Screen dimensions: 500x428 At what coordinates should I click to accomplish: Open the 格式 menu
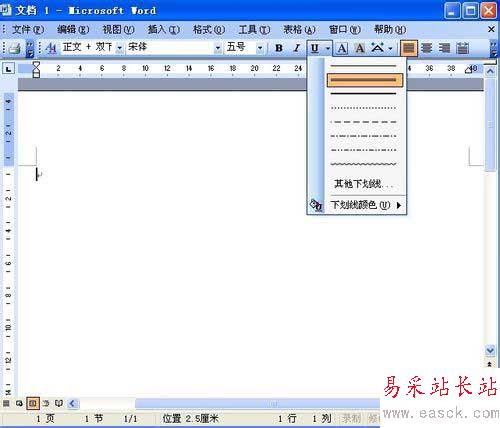[209, 30]
